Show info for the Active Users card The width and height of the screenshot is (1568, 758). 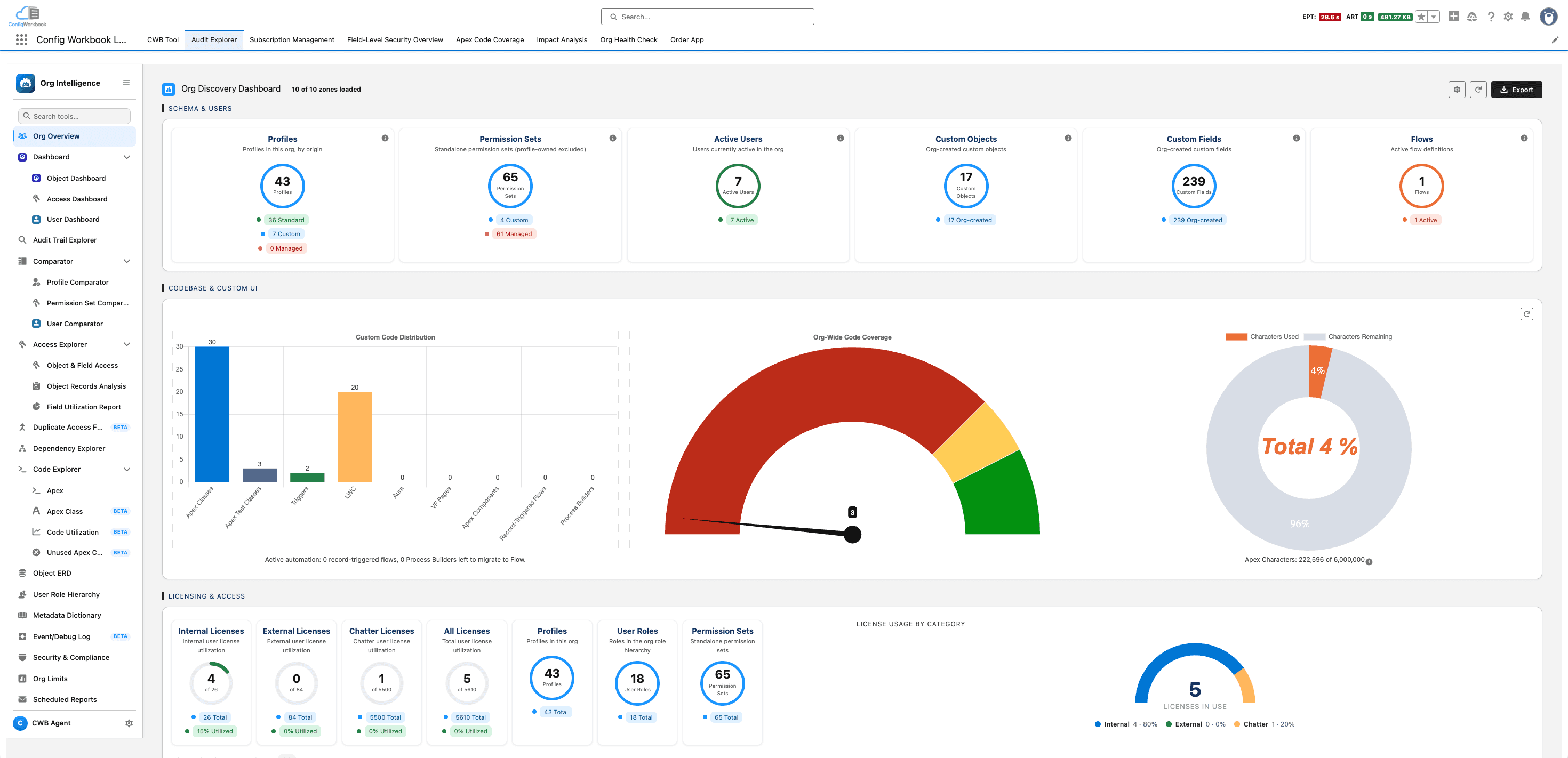[840, 138]
